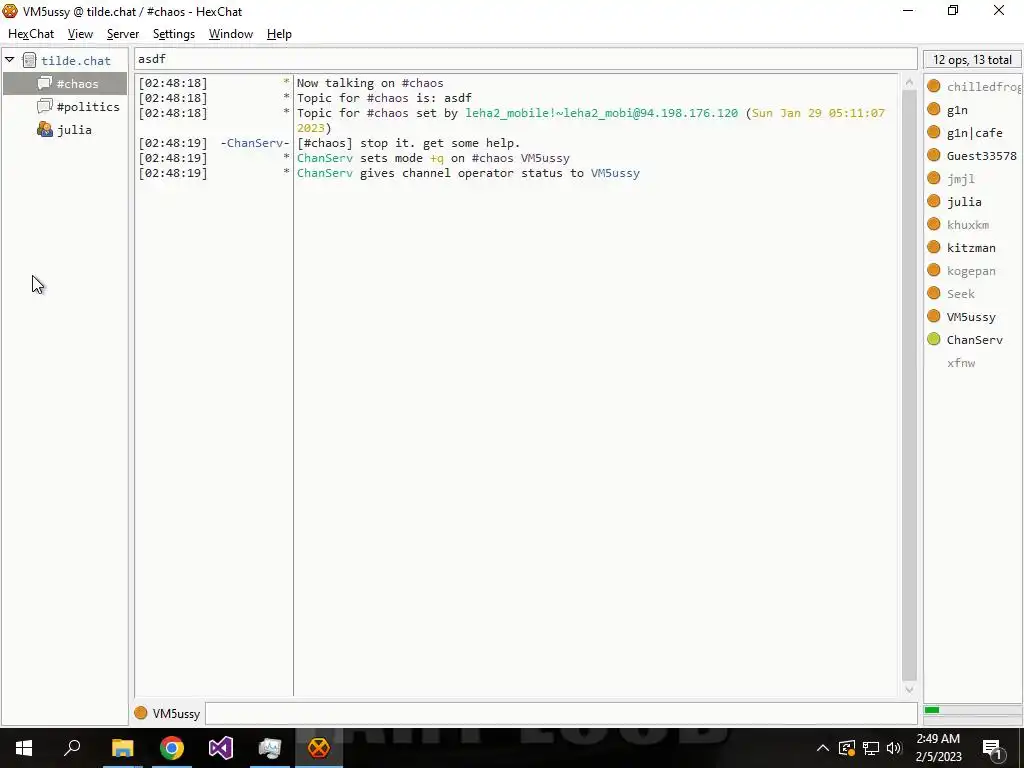Launch Google Chrome from the taskbar
Viewport: 1024px width, 768px height.
[x=172, y=748]
